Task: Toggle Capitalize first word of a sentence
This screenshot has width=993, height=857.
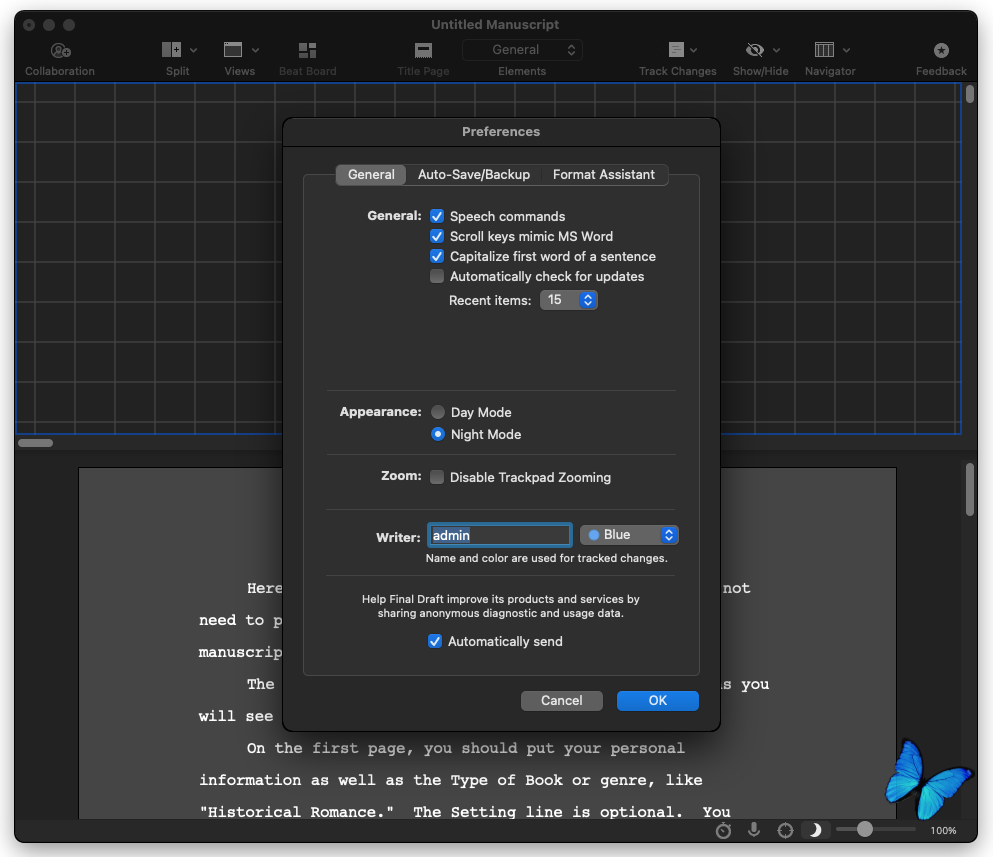Action: 437,256
